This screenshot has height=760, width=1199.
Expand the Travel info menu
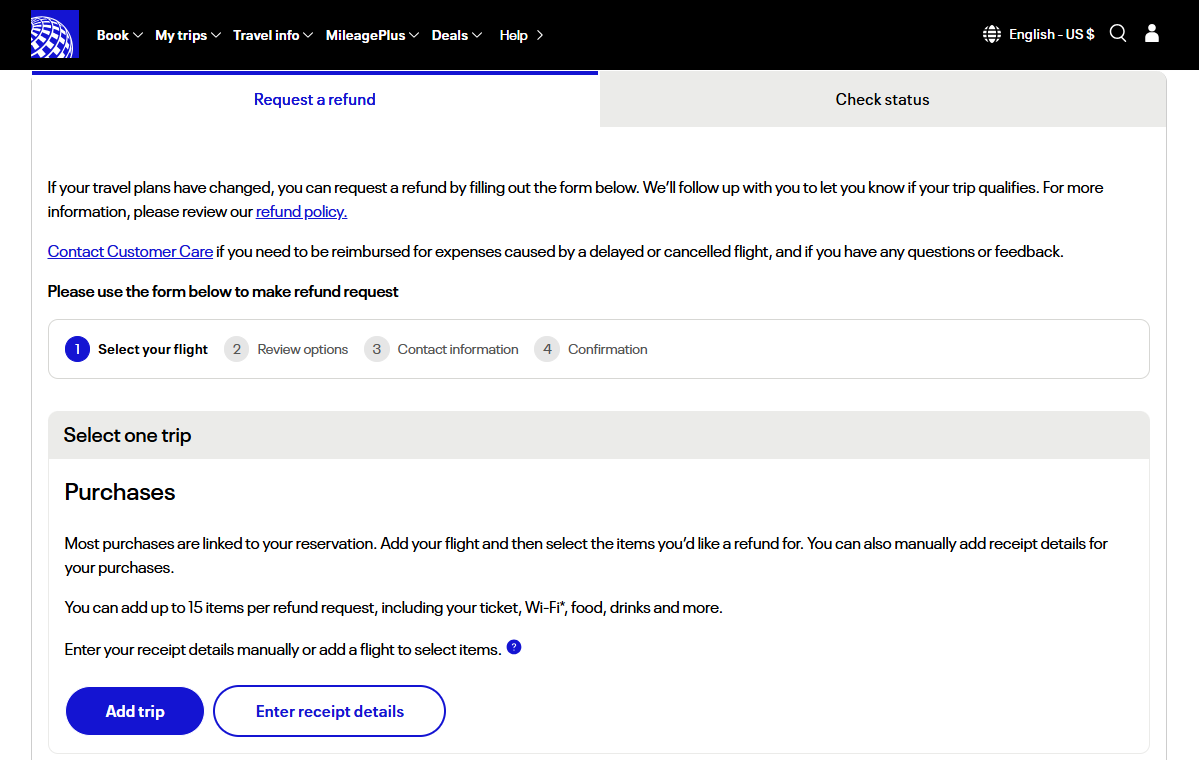point(273,35)
